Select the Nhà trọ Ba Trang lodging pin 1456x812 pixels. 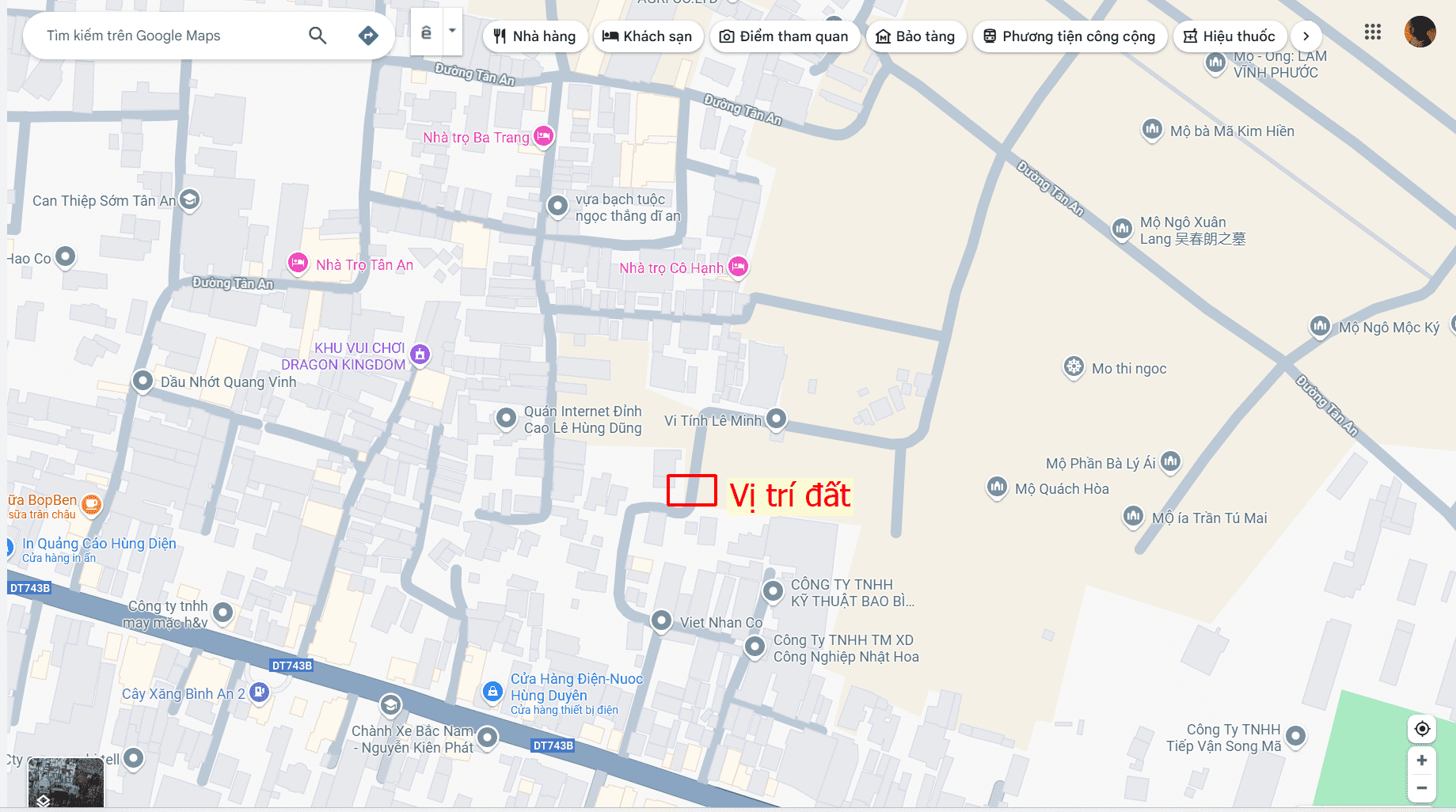(544, 136)
